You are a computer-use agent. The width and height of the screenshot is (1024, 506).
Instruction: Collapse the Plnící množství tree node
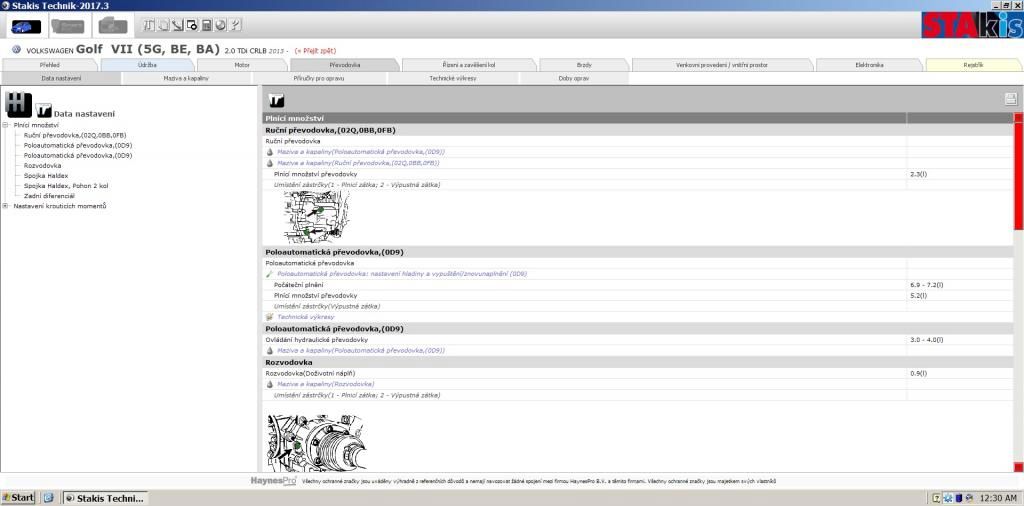(6, 125)
